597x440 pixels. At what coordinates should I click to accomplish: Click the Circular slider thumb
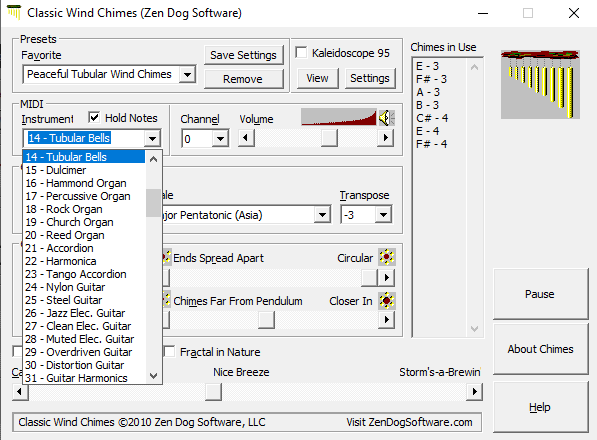pyautogui.click(x=369, y=277)
